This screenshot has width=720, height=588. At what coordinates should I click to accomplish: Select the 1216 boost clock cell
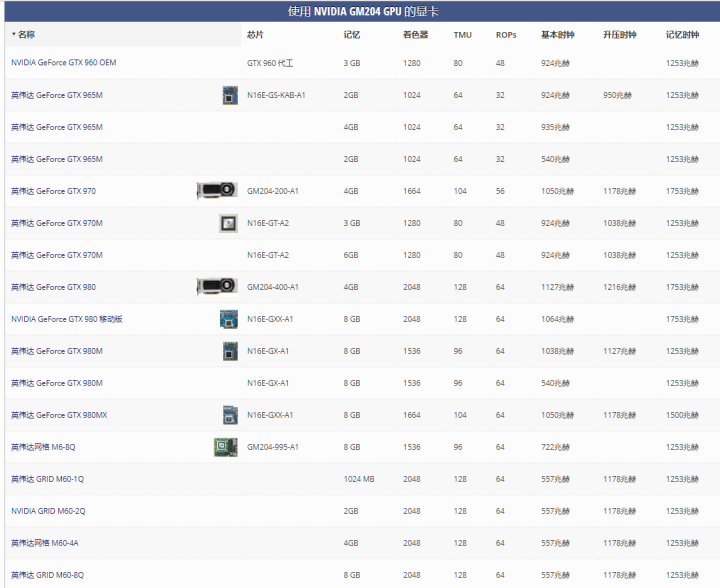[619, 287]
